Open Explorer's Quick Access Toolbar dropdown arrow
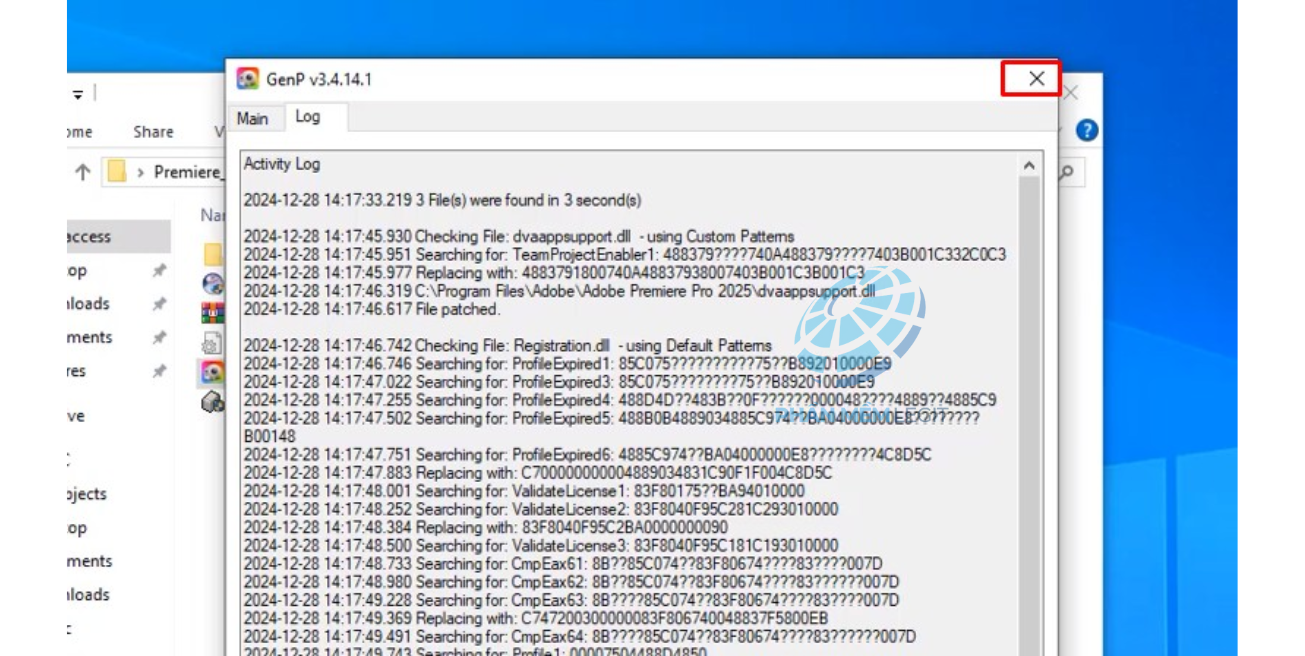The width and height of the screenshot is (1305, 656). tap(77, 94)
